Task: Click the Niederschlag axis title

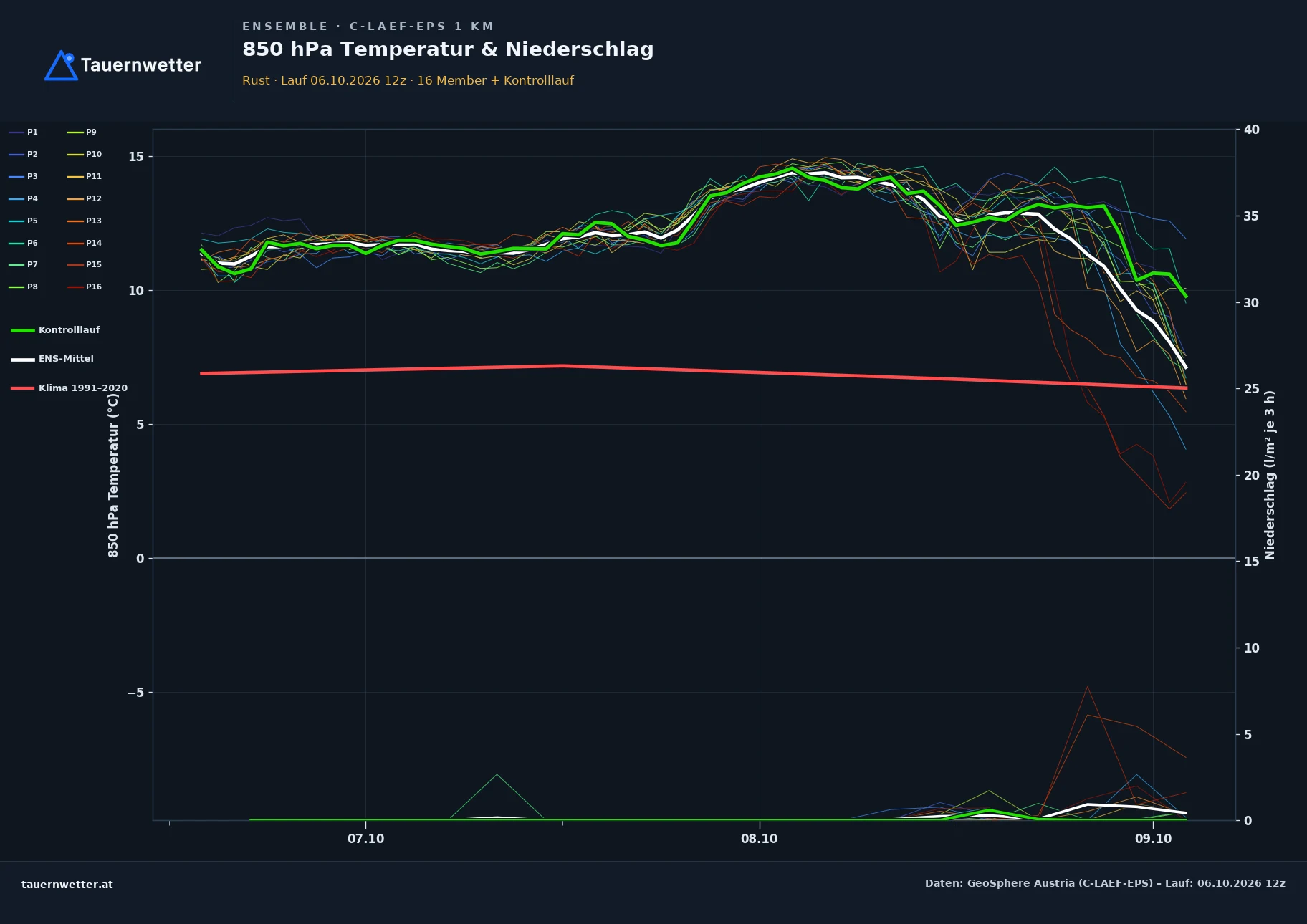Action: (x=1270, y=475)
